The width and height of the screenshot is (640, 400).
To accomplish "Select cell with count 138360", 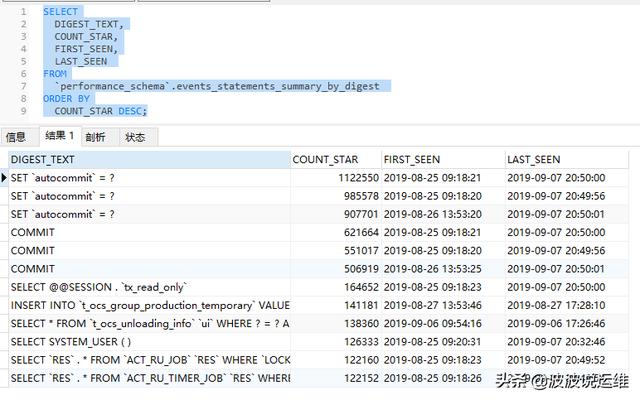I will pos(336,324).
